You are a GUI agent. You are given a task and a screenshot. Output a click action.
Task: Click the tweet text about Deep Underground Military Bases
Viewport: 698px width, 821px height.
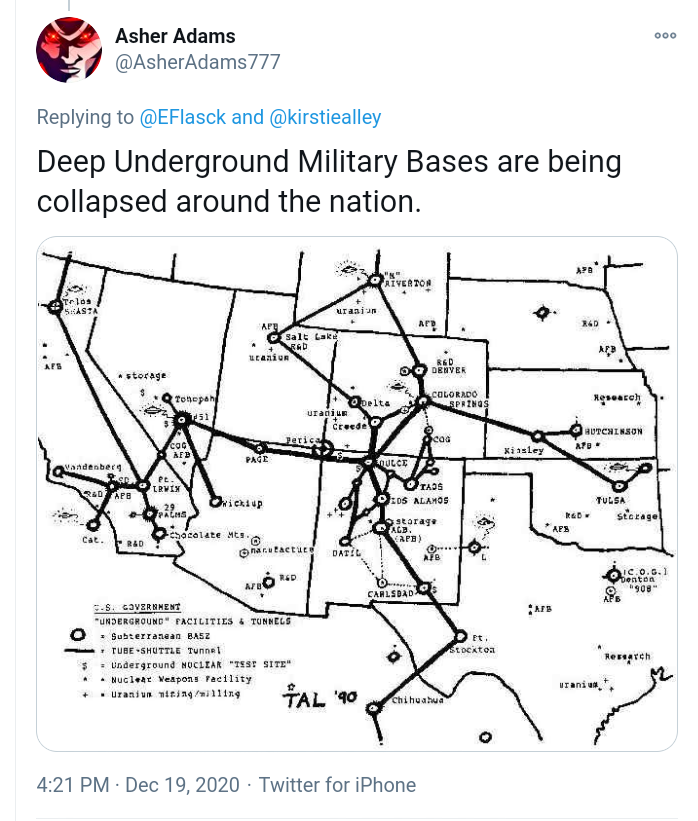pyautogui.click(x=329, y=181)
